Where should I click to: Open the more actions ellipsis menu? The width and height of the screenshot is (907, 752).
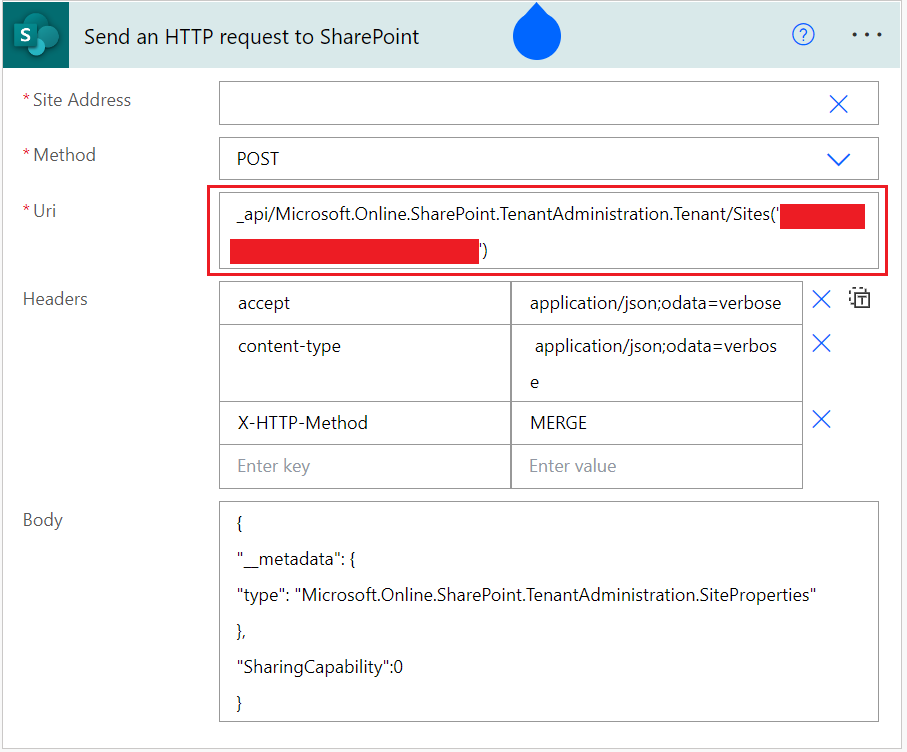867,35
